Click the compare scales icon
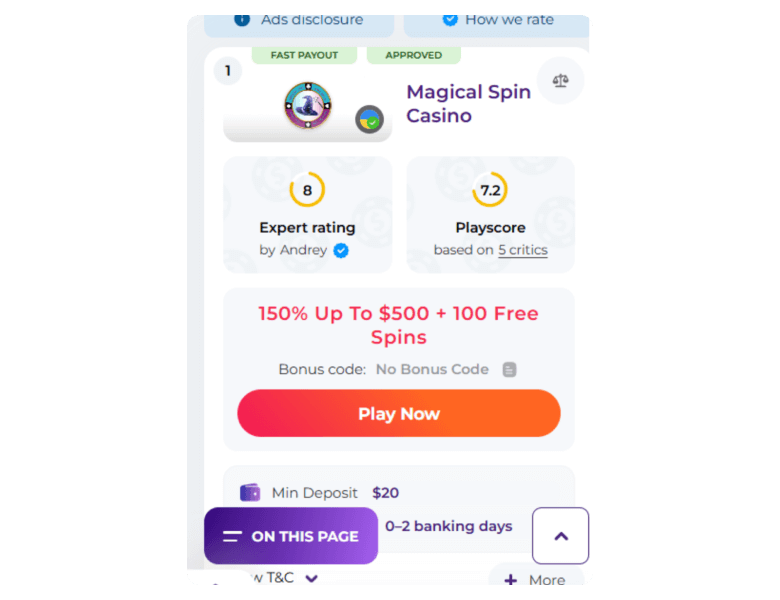 561,81
